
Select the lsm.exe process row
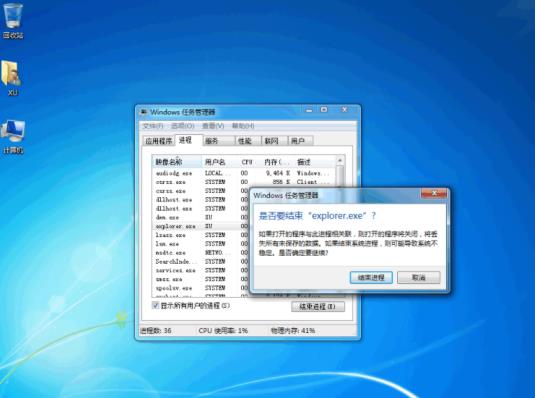201,244
